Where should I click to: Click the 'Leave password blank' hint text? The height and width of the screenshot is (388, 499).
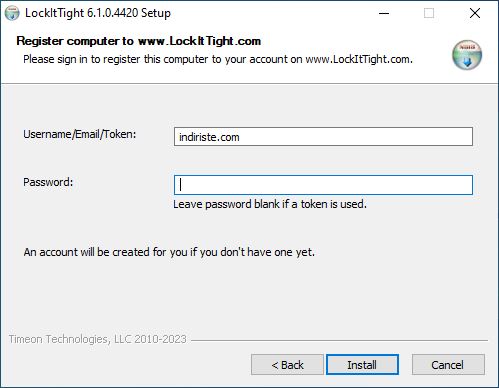point(270,204)
